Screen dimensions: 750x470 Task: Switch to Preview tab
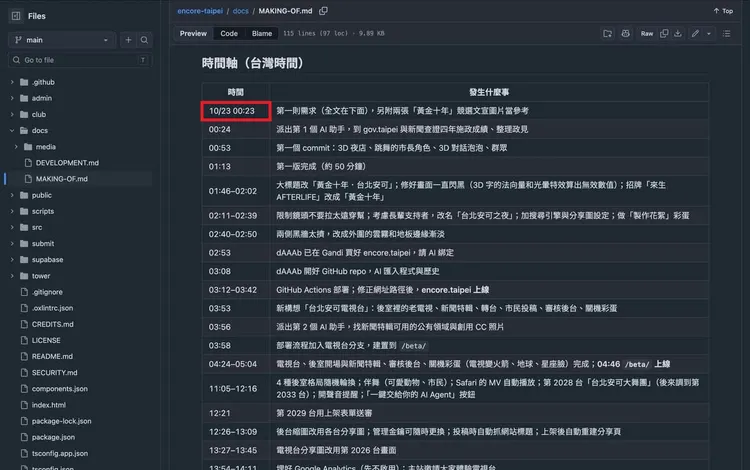pyautogui.click(x=193, y=33)
